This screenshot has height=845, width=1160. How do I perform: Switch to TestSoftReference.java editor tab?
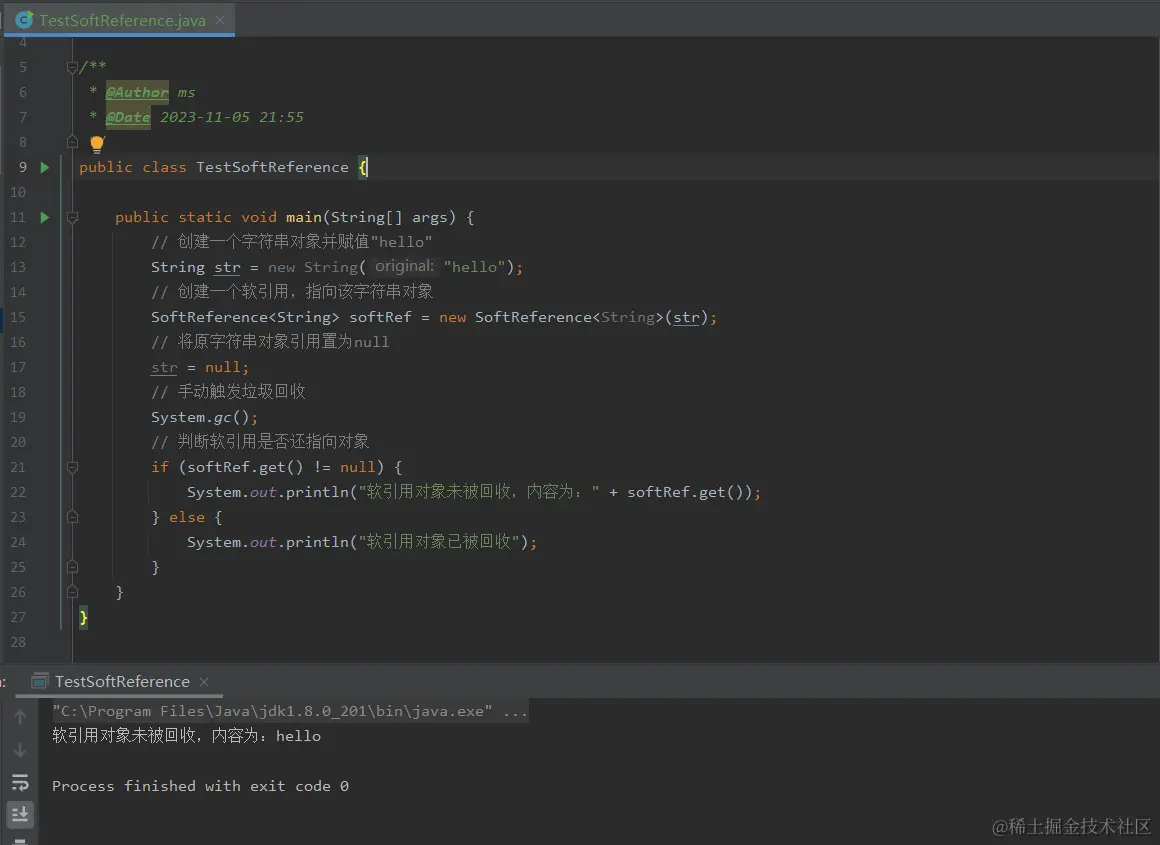[x=122, y=20]
